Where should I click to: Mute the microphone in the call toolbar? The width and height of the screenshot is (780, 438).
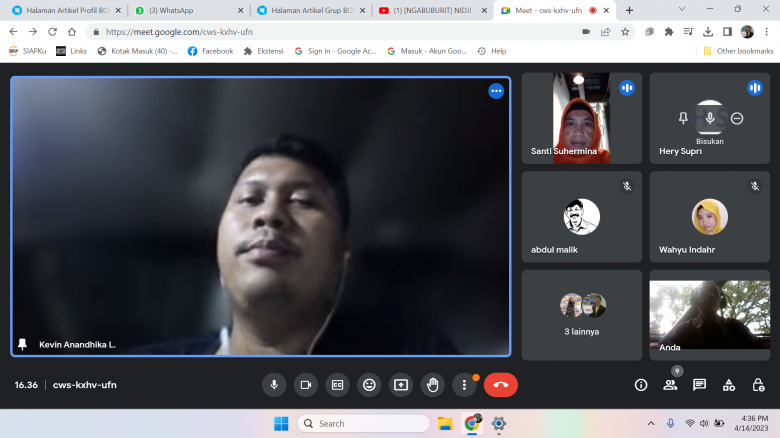coord(274,385)
